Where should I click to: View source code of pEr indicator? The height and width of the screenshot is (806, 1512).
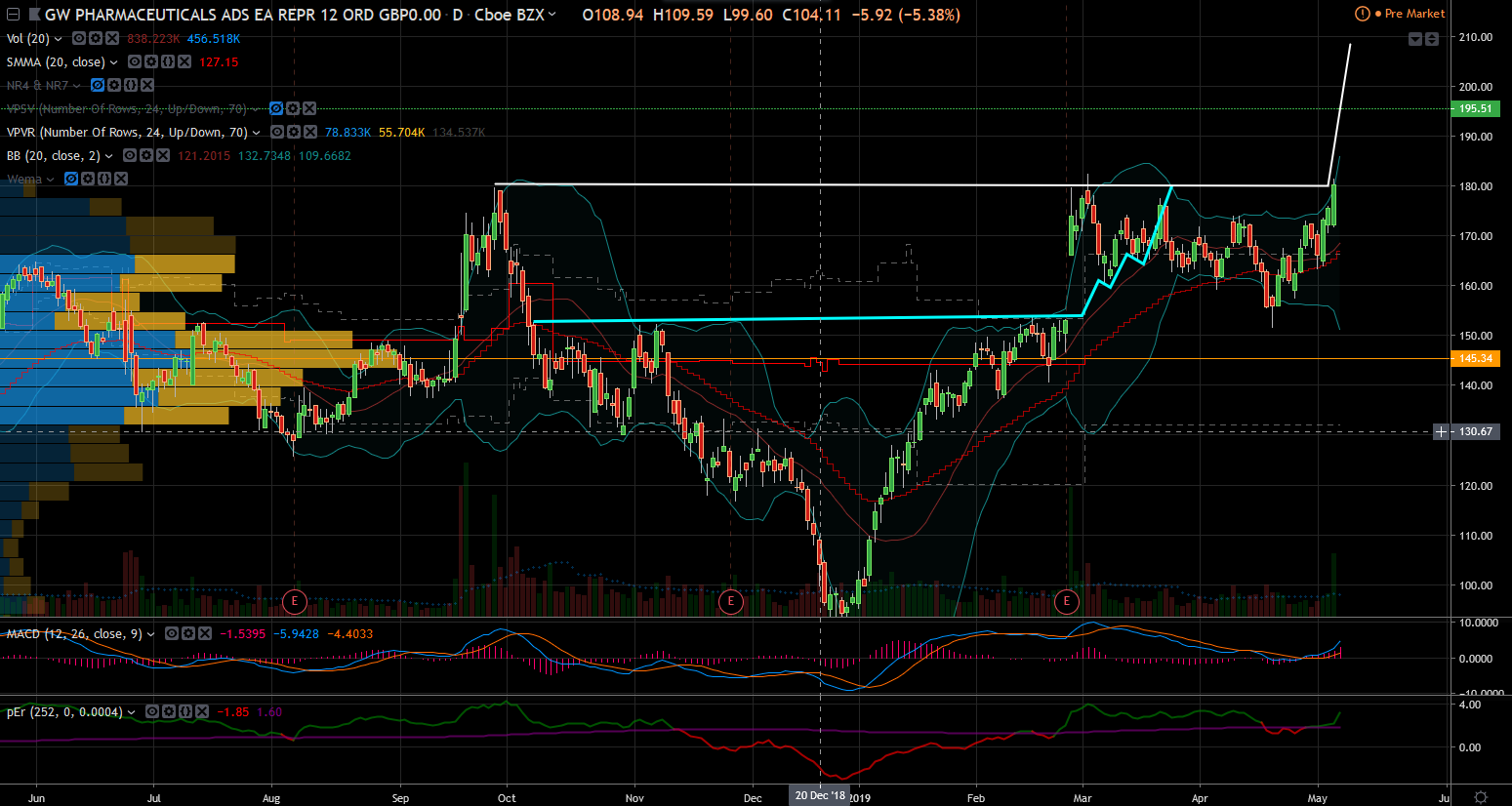[184, 711]
